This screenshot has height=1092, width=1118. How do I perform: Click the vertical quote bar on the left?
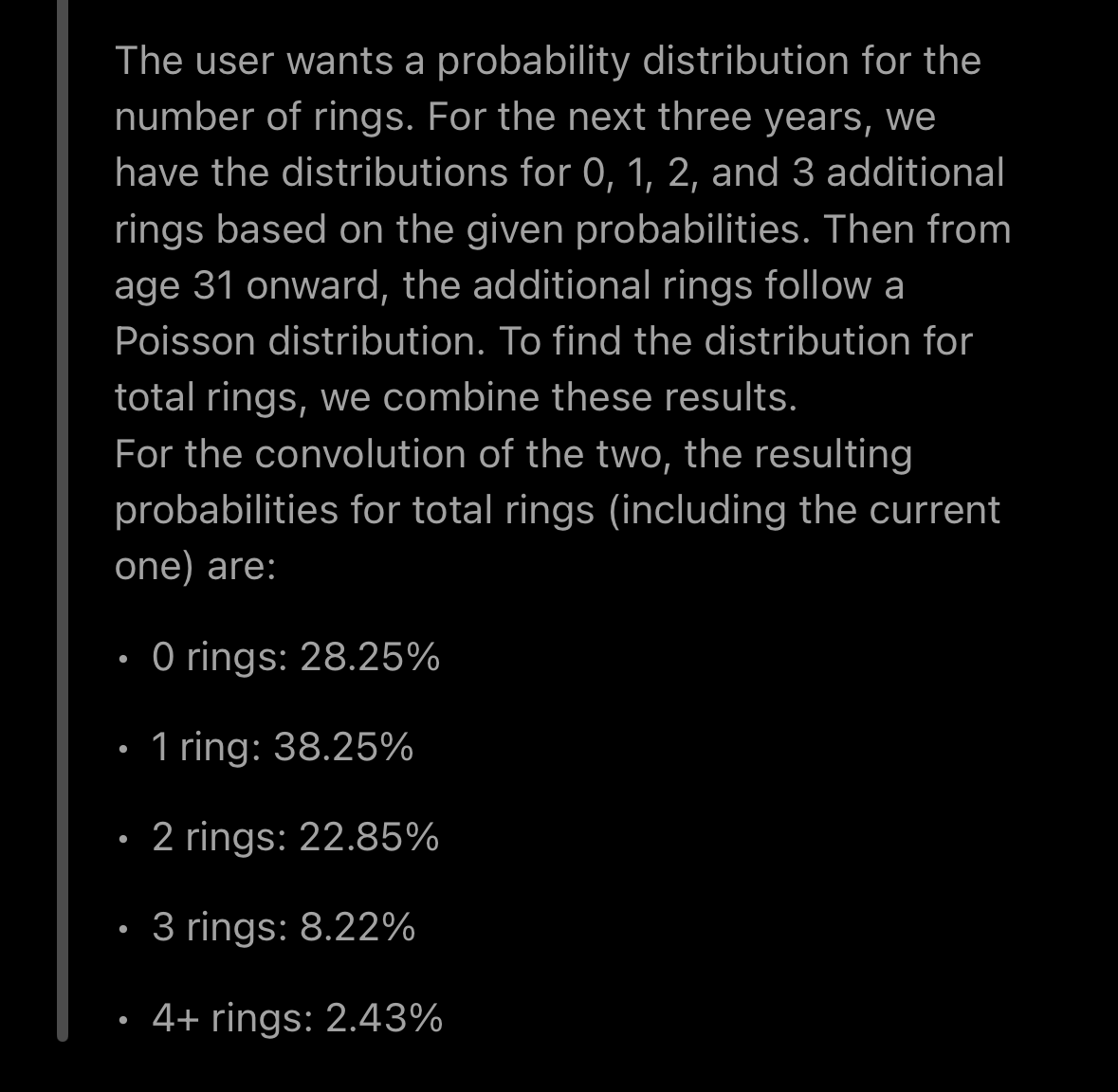point(63,520)
